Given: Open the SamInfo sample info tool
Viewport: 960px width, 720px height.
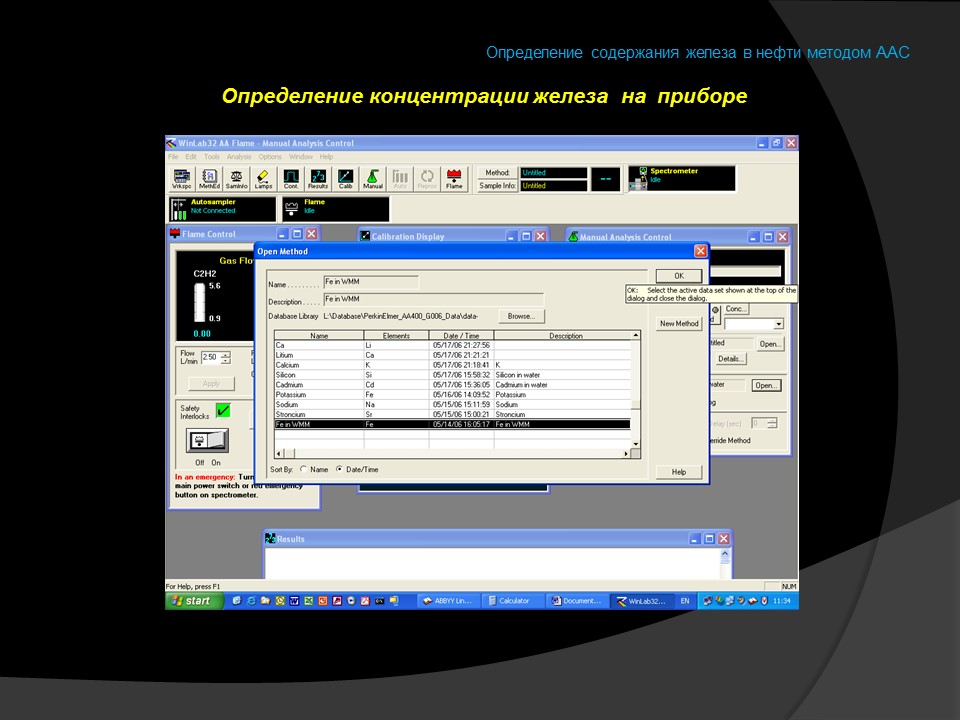Looking at the screenshot, I should (x=237, y=179).
